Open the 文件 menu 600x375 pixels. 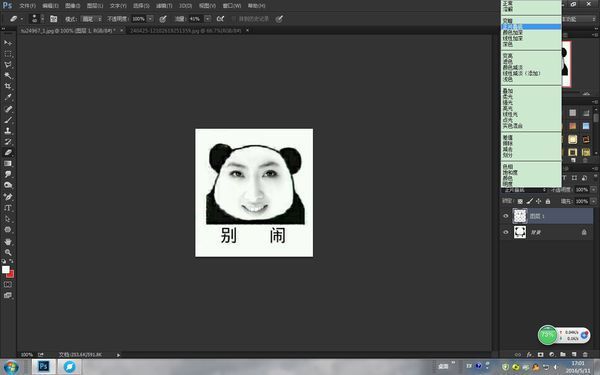tap(27, 6)
